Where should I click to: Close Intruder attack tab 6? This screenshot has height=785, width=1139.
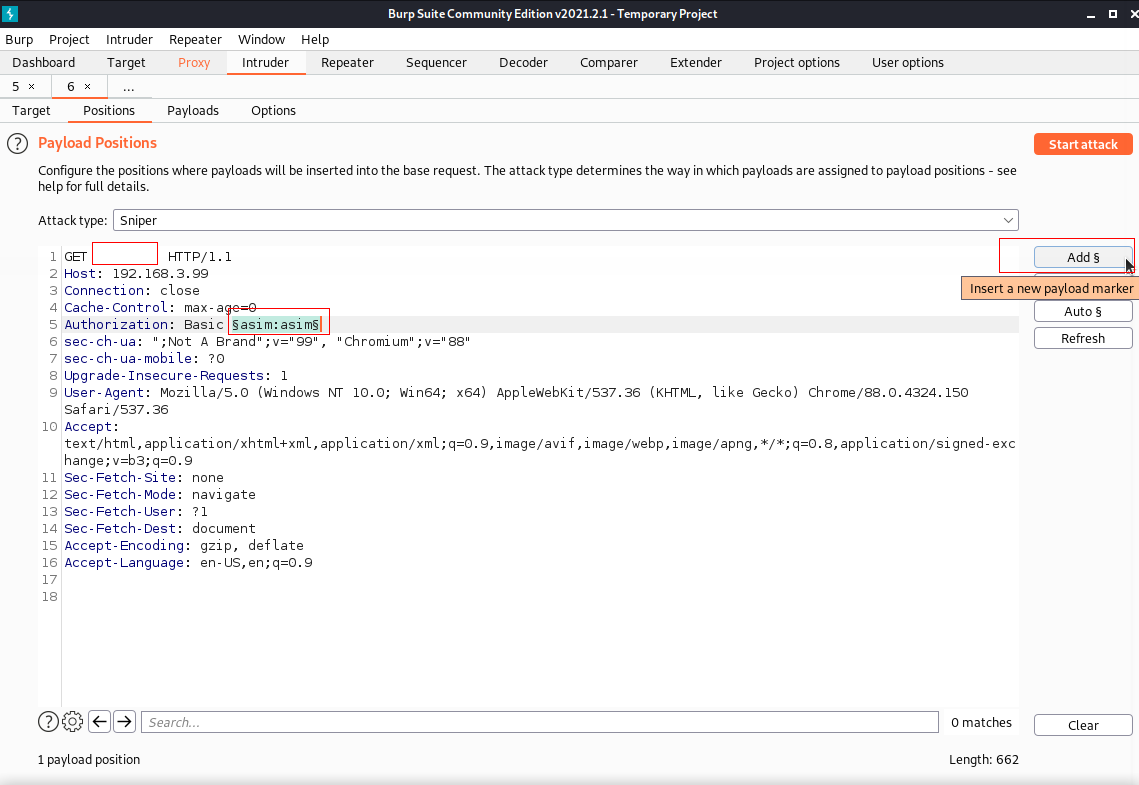coord(87,86)
